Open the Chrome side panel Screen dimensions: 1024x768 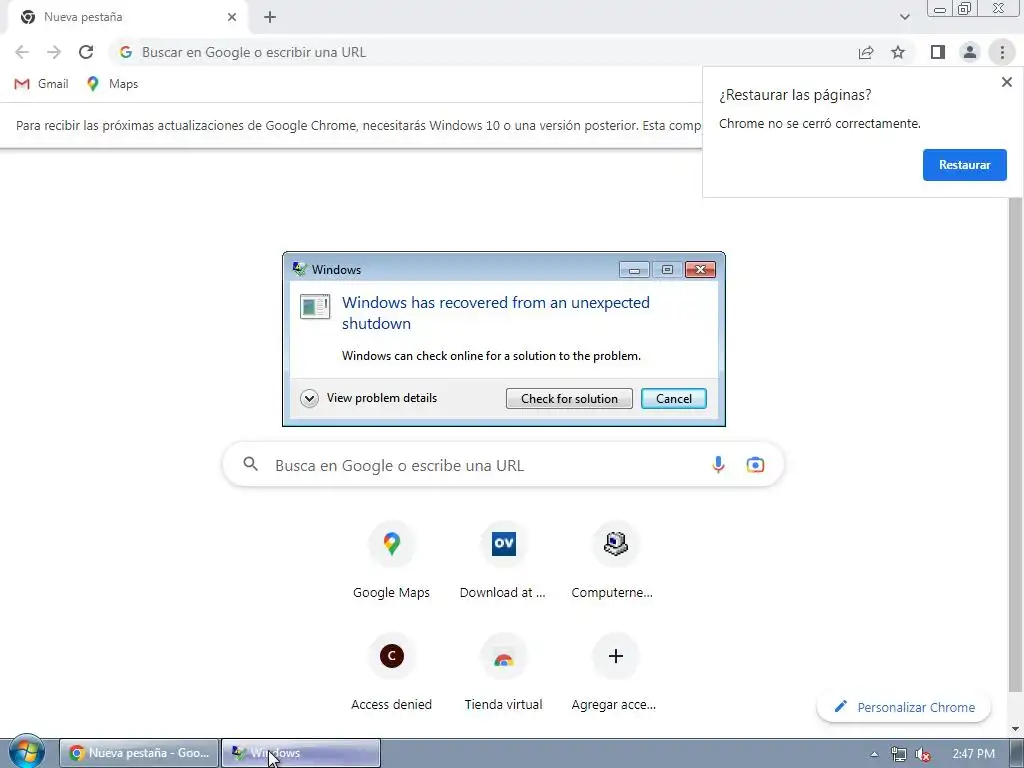pos(938,52)
